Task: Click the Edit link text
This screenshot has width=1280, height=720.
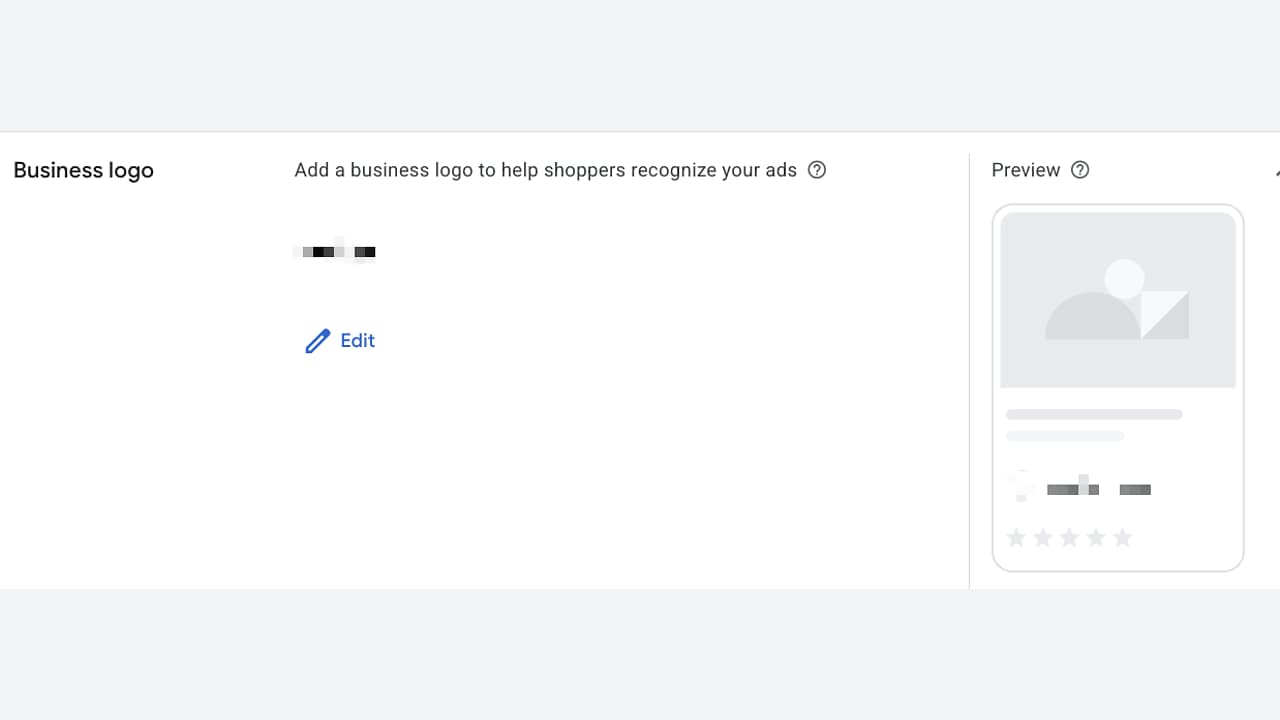Action: 357,341
